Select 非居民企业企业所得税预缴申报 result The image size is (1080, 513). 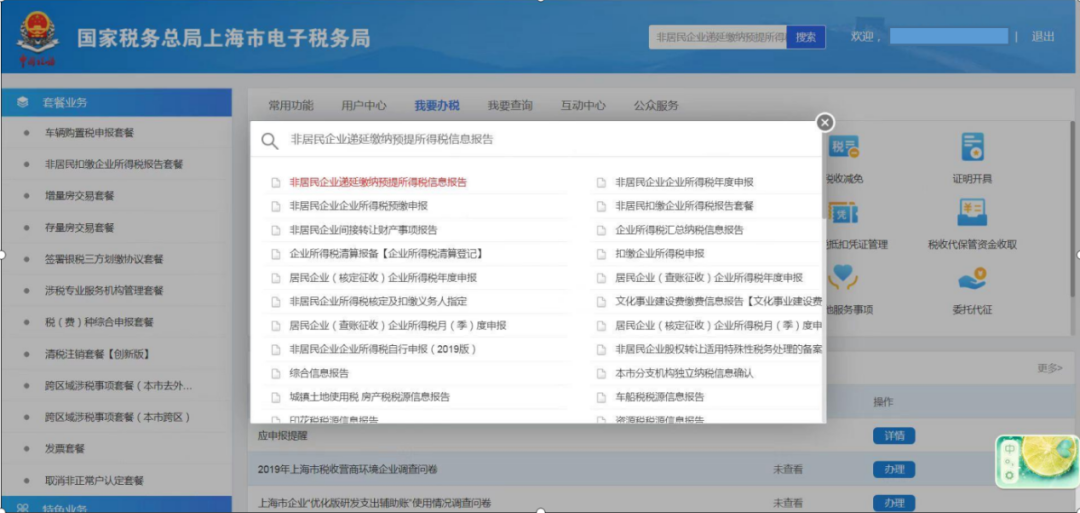(359, 206)
